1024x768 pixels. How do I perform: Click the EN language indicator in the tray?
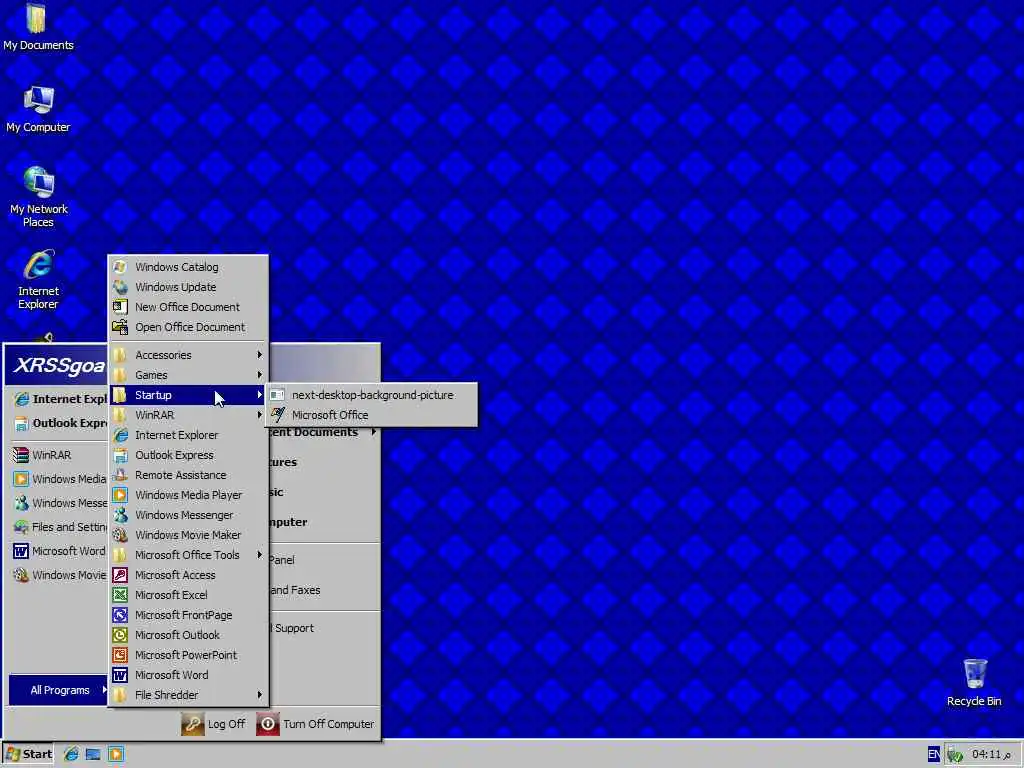[x=934, y=754]
